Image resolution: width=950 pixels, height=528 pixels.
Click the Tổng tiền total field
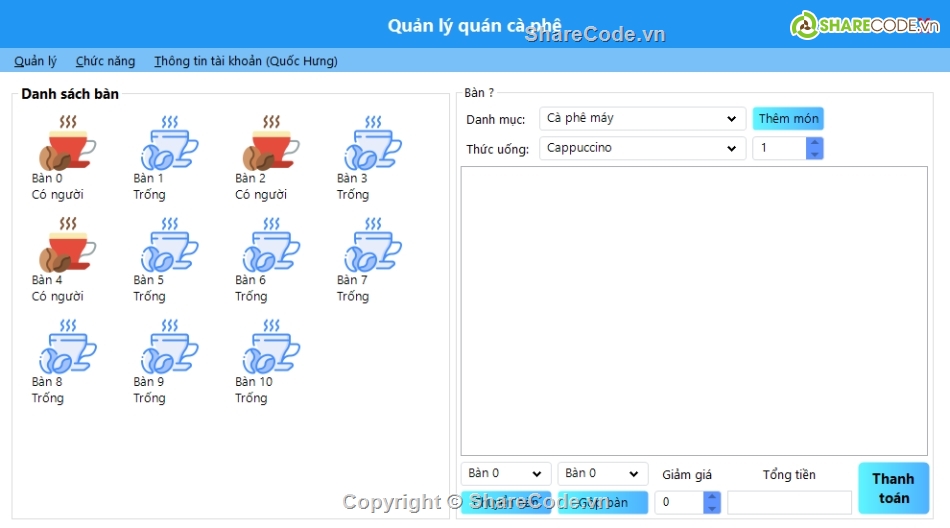coord(789,502)
